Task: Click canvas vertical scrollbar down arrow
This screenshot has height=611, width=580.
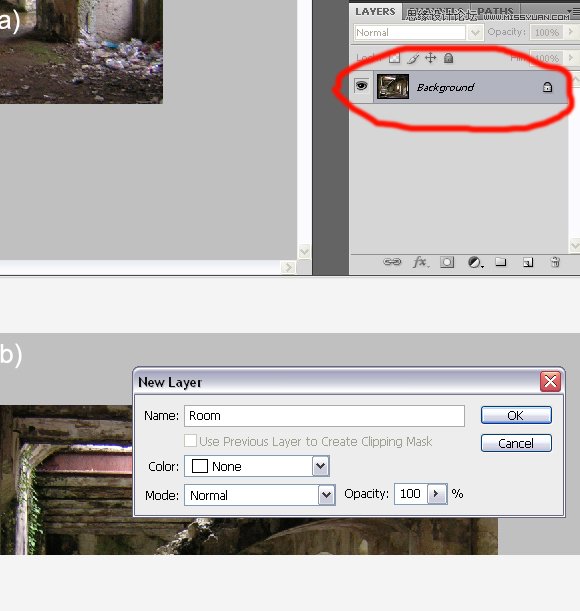Action: tap(304, 251)
